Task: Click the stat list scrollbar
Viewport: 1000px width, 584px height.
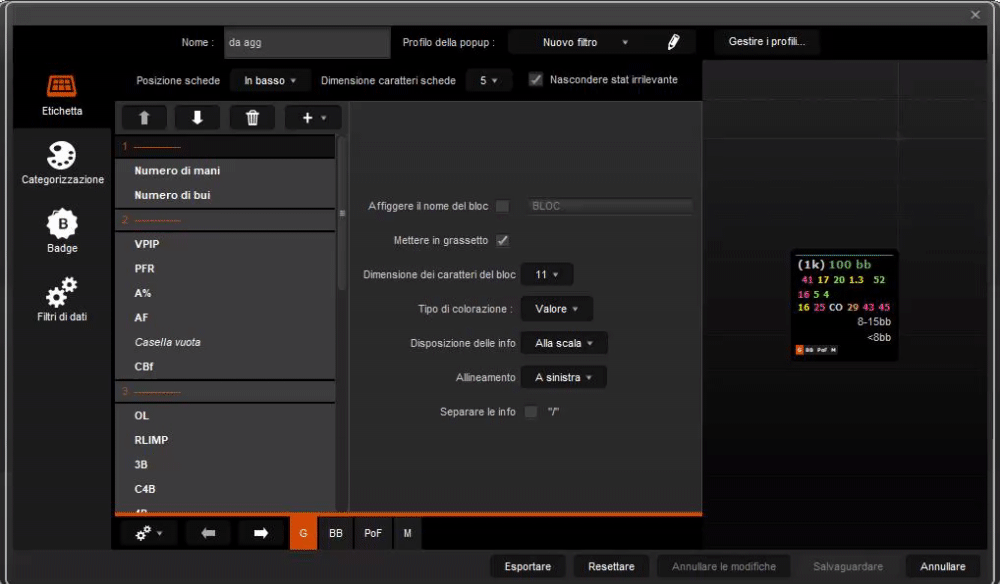Action: pyautogui.click(x=342, y=214)
